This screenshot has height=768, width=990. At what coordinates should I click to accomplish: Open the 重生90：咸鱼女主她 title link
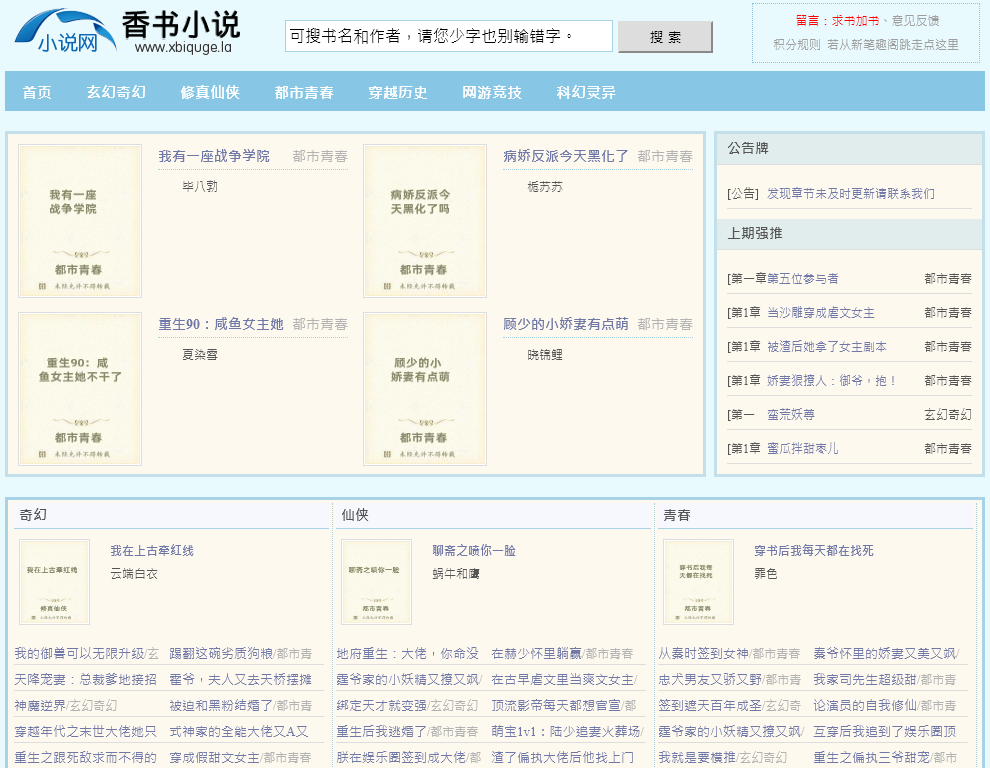[221, 324]
